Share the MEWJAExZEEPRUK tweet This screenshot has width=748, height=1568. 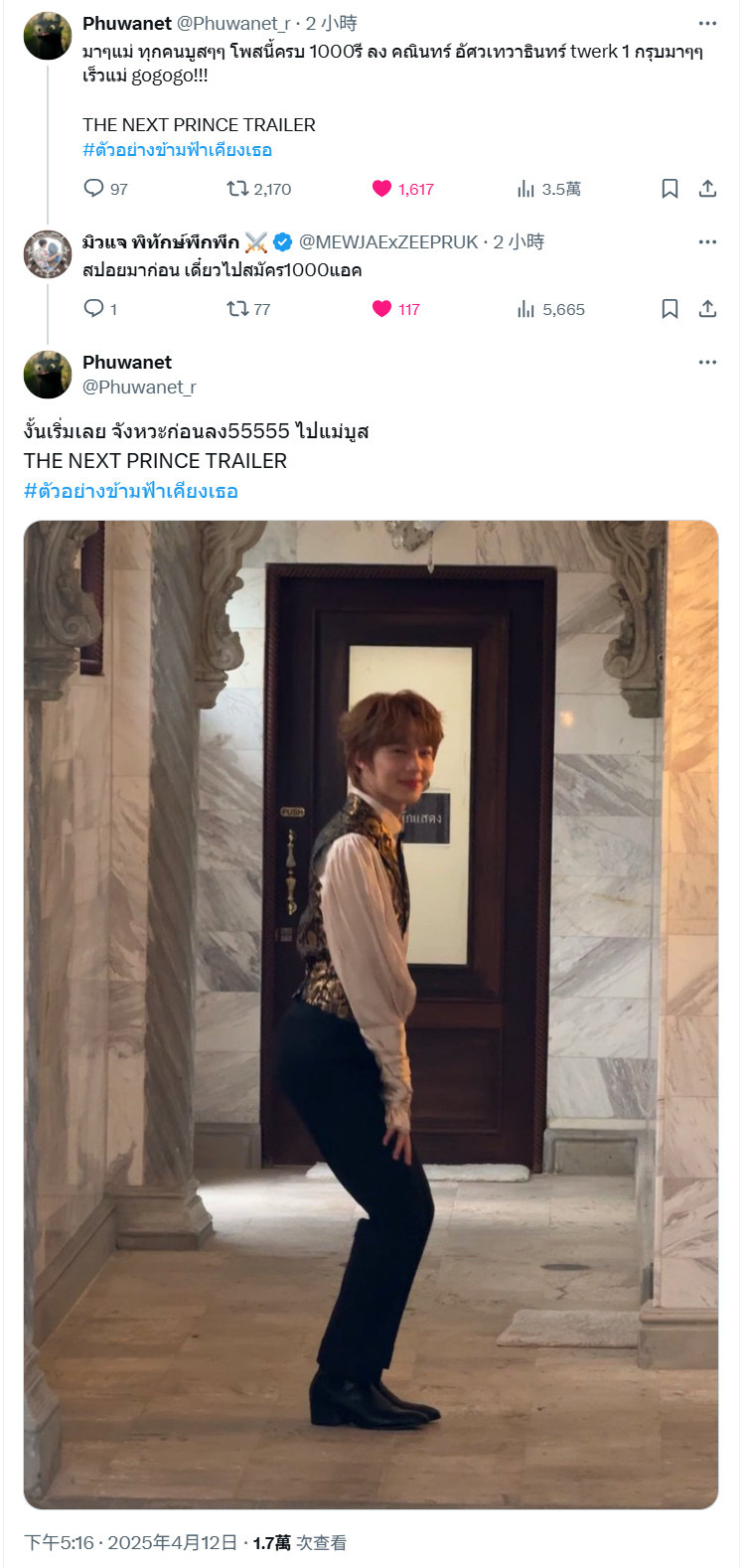[707, 309]
